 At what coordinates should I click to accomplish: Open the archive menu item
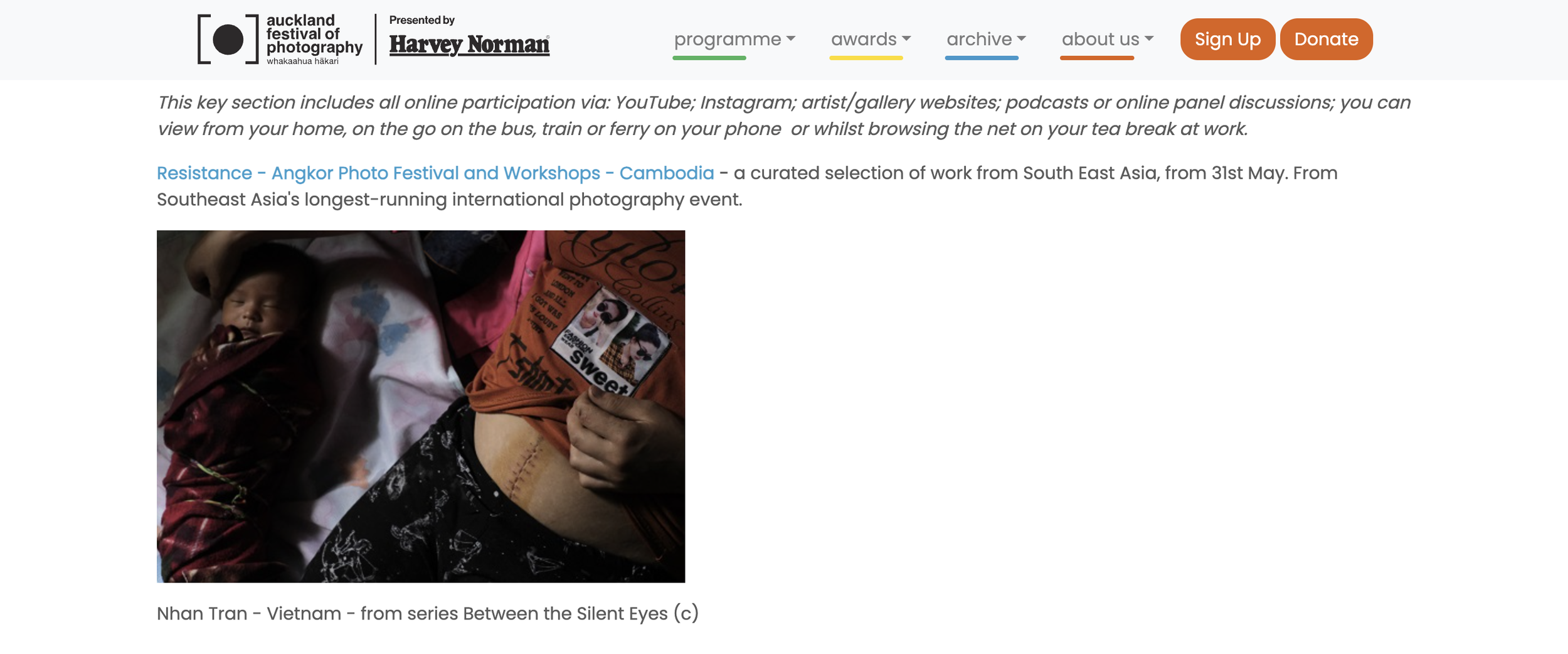(979, 40)
